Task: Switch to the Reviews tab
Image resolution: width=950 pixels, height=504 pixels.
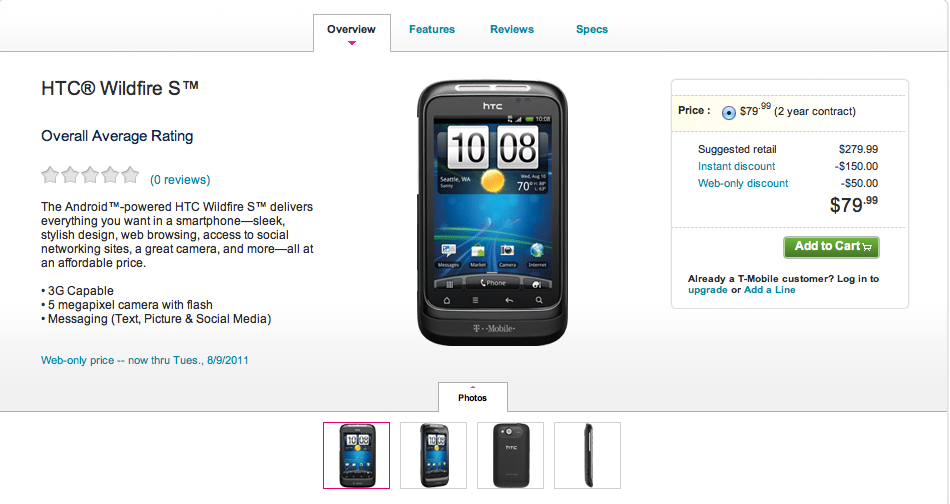Action: pos(511,29)
